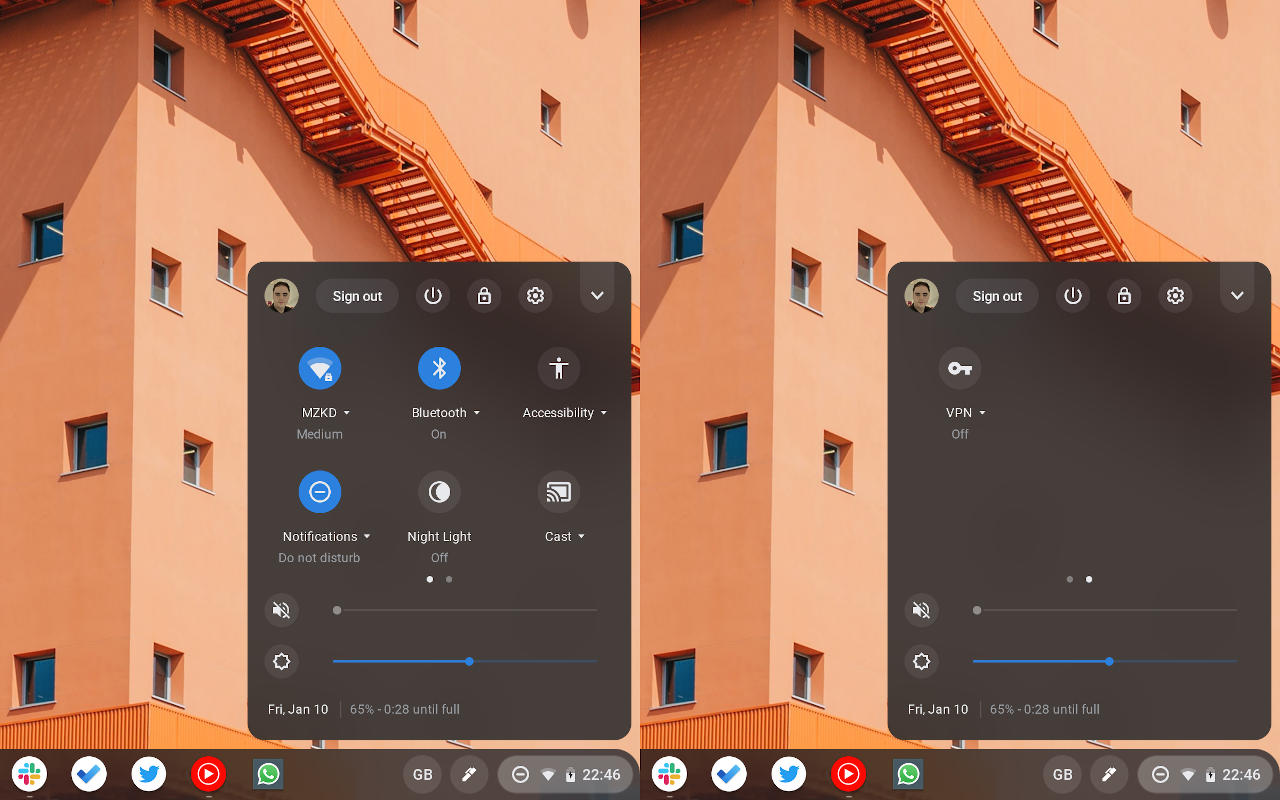The height and width of the screenshot is (800, 1280).
Task: Disable Do not disturb notifications icon
Action: tap(320, 492)
